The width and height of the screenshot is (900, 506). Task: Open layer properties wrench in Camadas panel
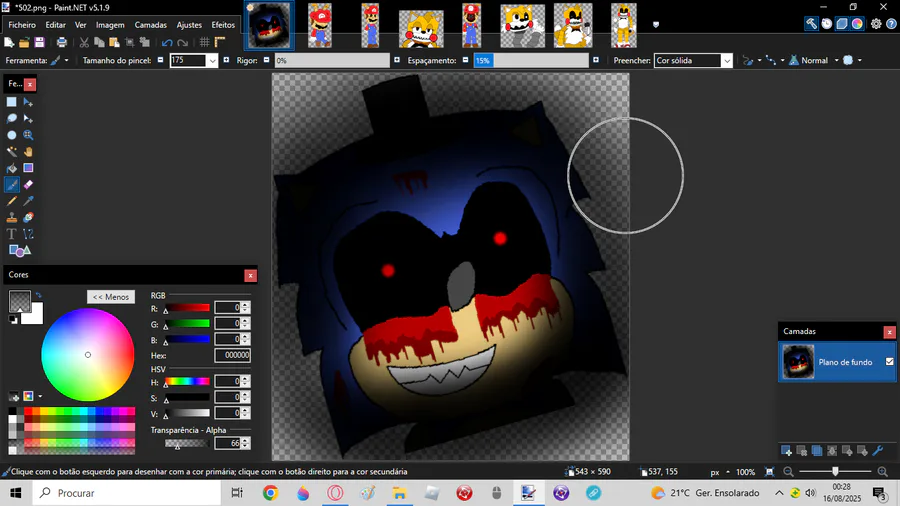[x=878, y=451]
